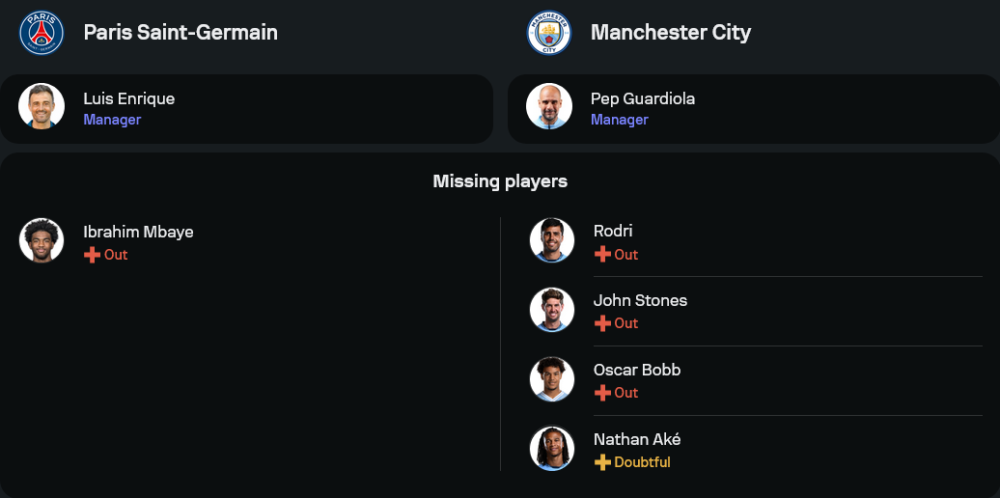Open the Manchester City team name link
This screenshot has width=1000, height=498.
[670, 32]
